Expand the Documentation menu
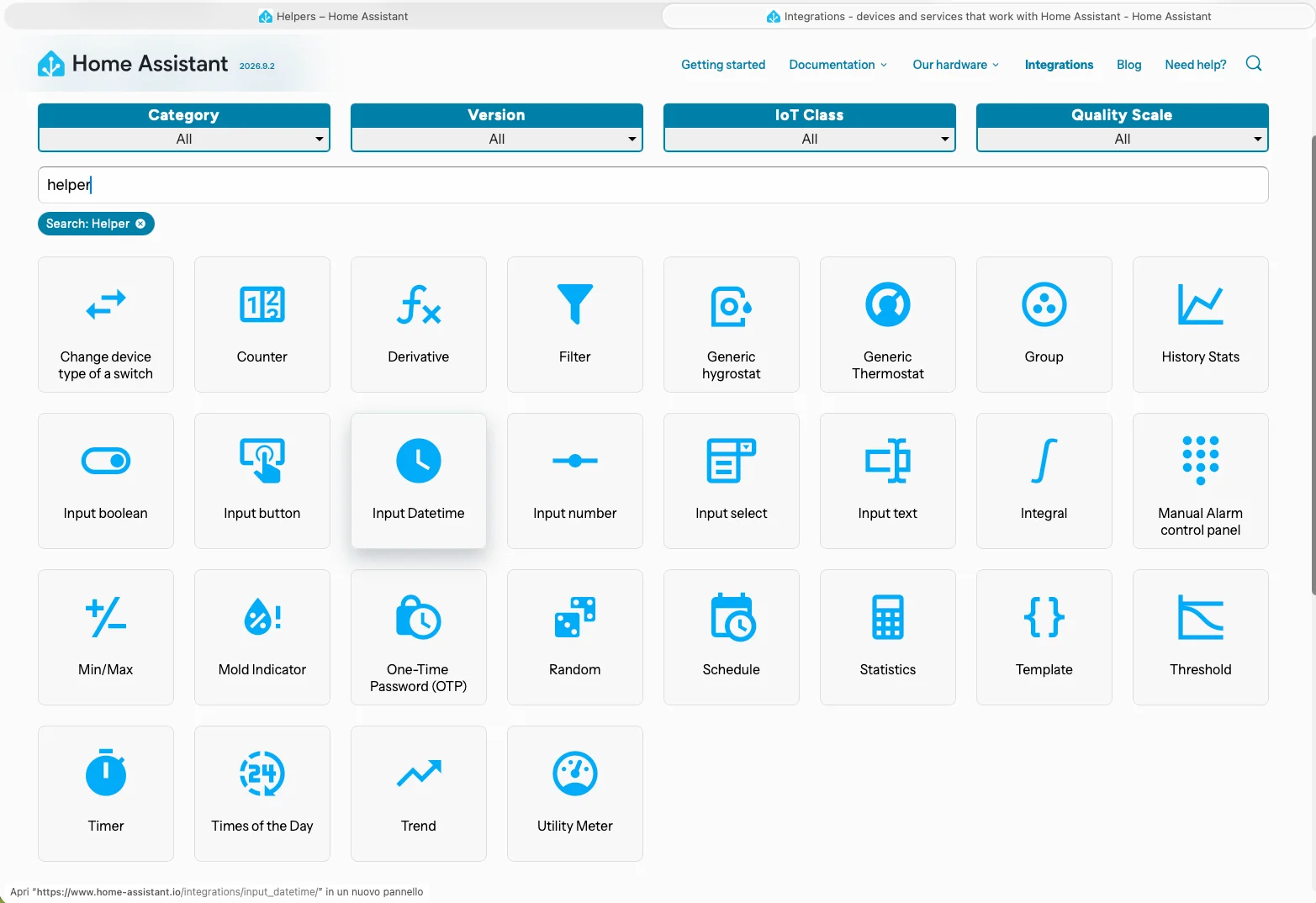The image size is (1316, 903). tap(838, 65)
